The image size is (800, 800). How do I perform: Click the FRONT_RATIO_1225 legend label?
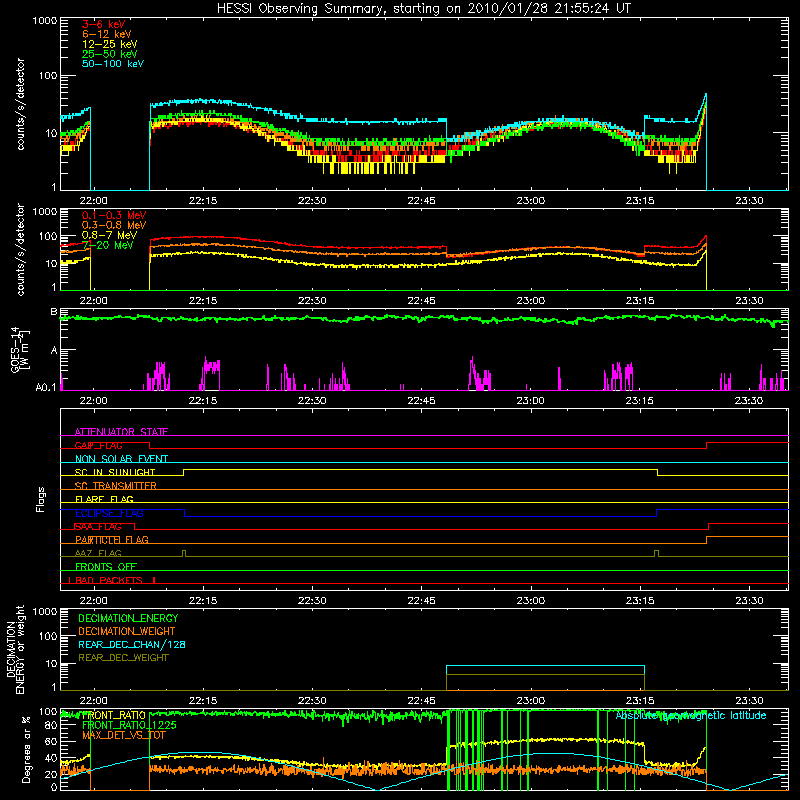(x=129, y=725)
